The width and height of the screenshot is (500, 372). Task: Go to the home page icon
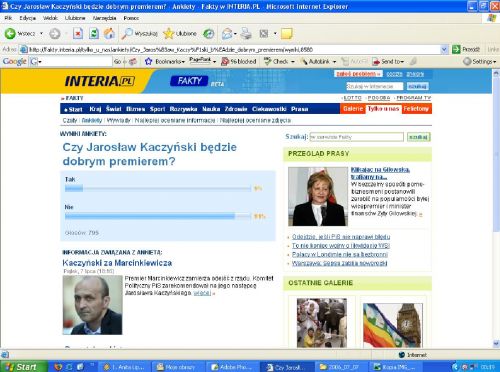[x=109, y=33]
